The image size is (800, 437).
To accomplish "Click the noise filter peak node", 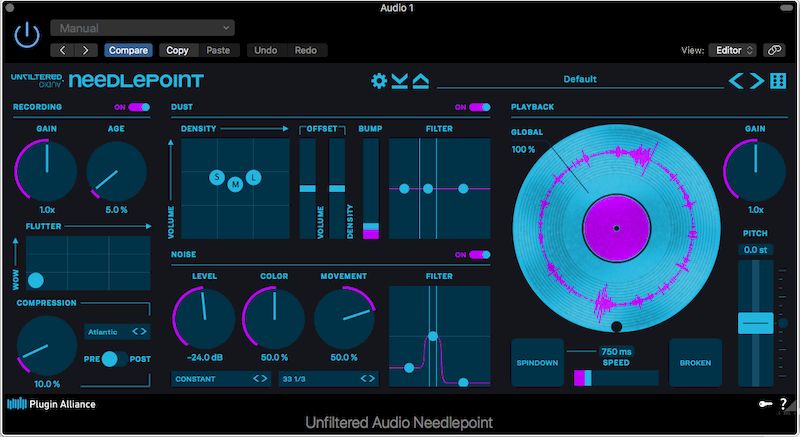I will tap(433, 336).
